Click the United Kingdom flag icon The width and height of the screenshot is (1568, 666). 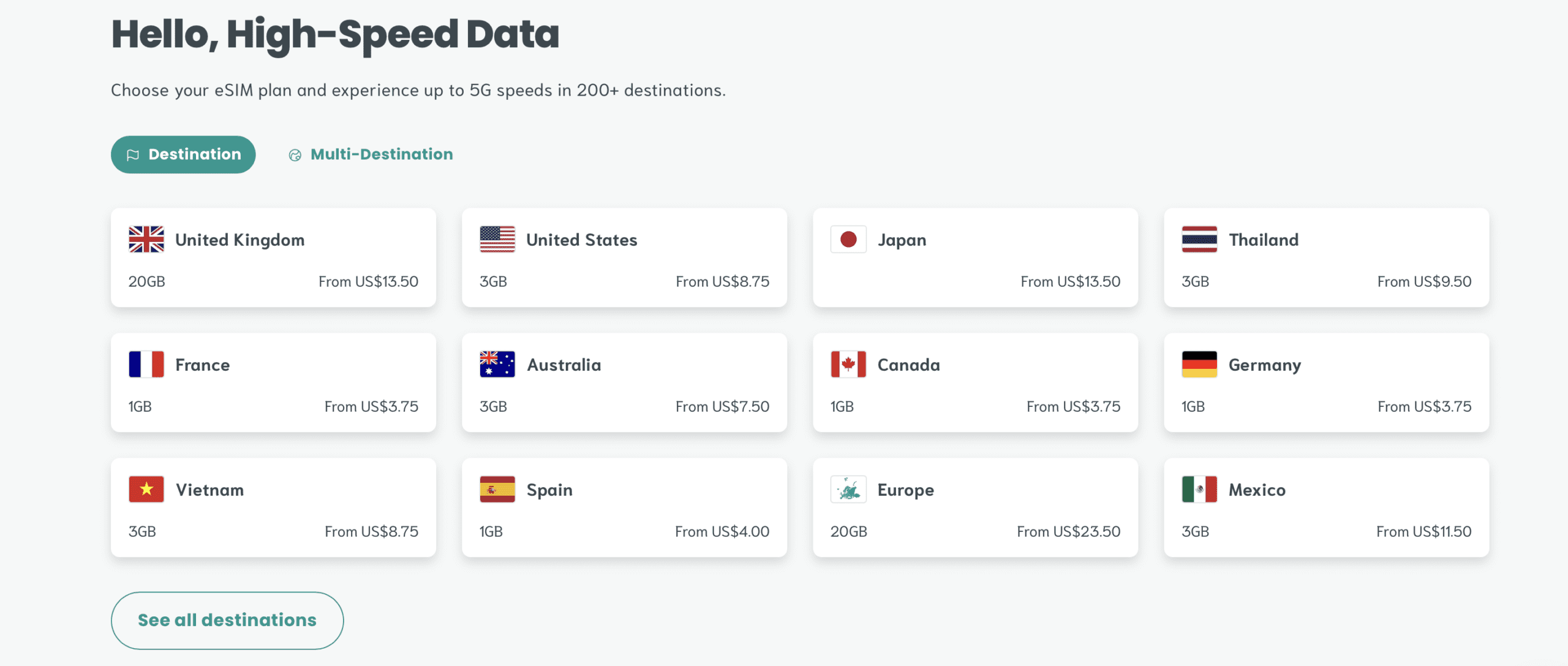coord(146,240)
